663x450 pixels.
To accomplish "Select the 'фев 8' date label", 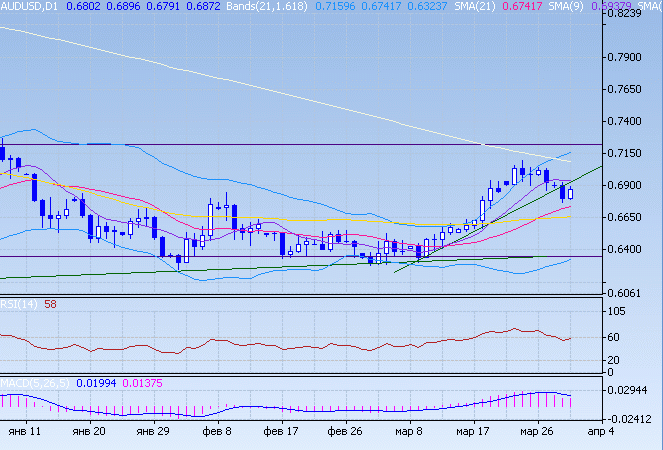I will pyautogui.click(x=215, y=432).
